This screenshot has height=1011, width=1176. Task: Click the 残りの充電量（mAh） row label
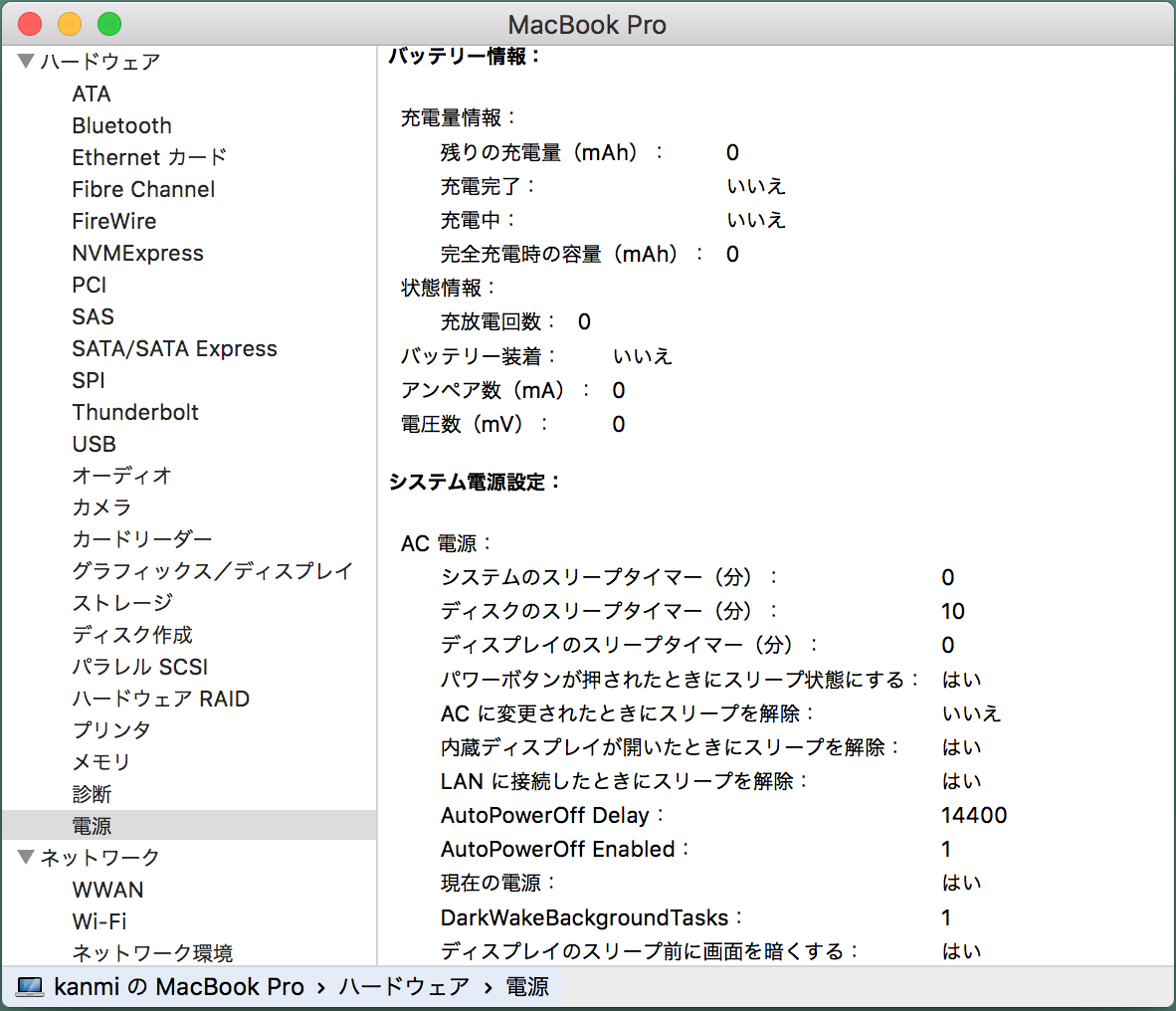click(x=551, y=152)
